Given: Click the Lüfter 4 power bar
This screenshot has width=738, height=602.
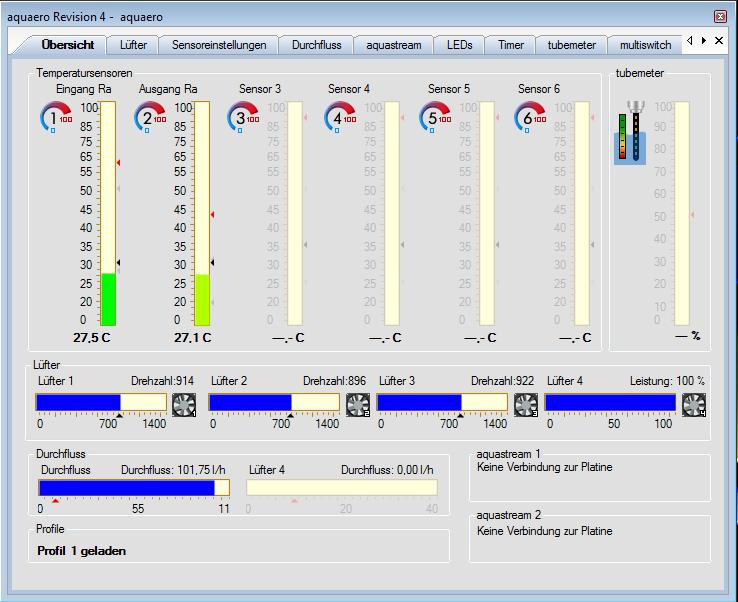Looking at the screenshot, I should click(x=610, y=403).
